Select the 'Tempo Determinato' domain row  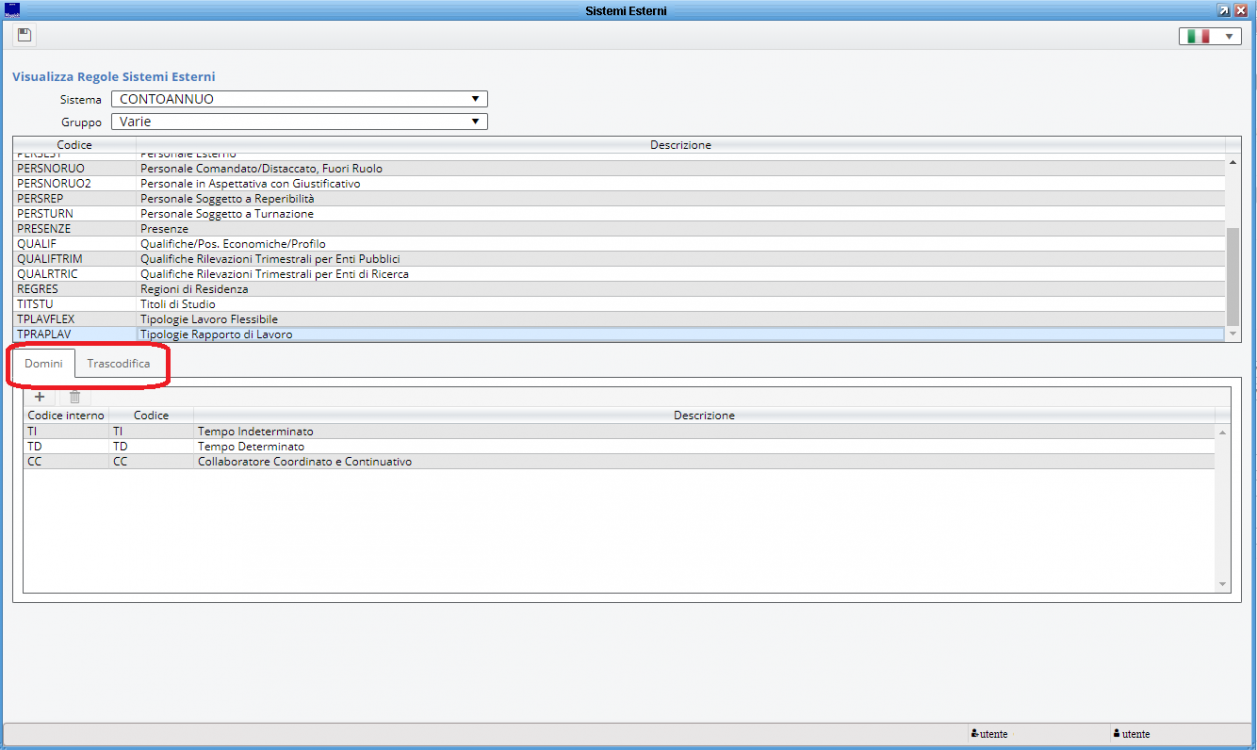coord(619,446)
